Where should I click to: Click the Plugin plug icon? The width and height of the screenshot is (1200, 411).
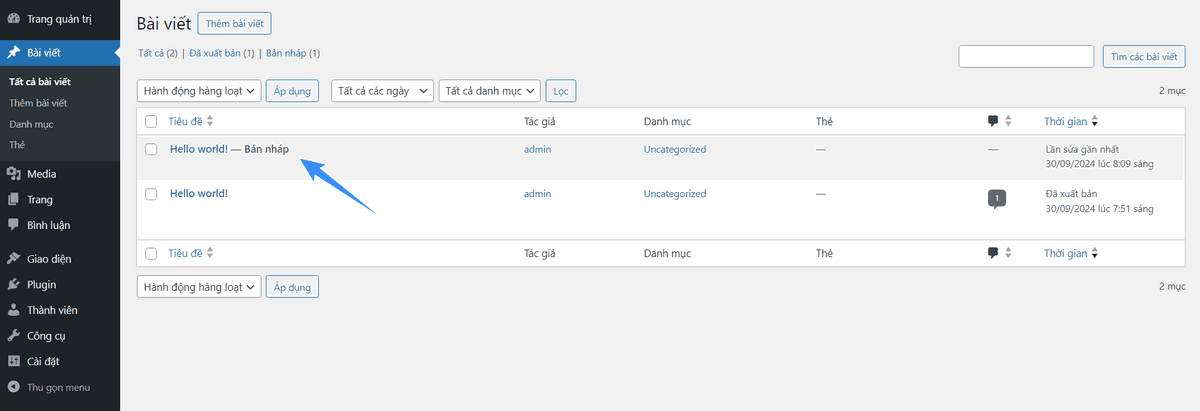tap(13, 285)
